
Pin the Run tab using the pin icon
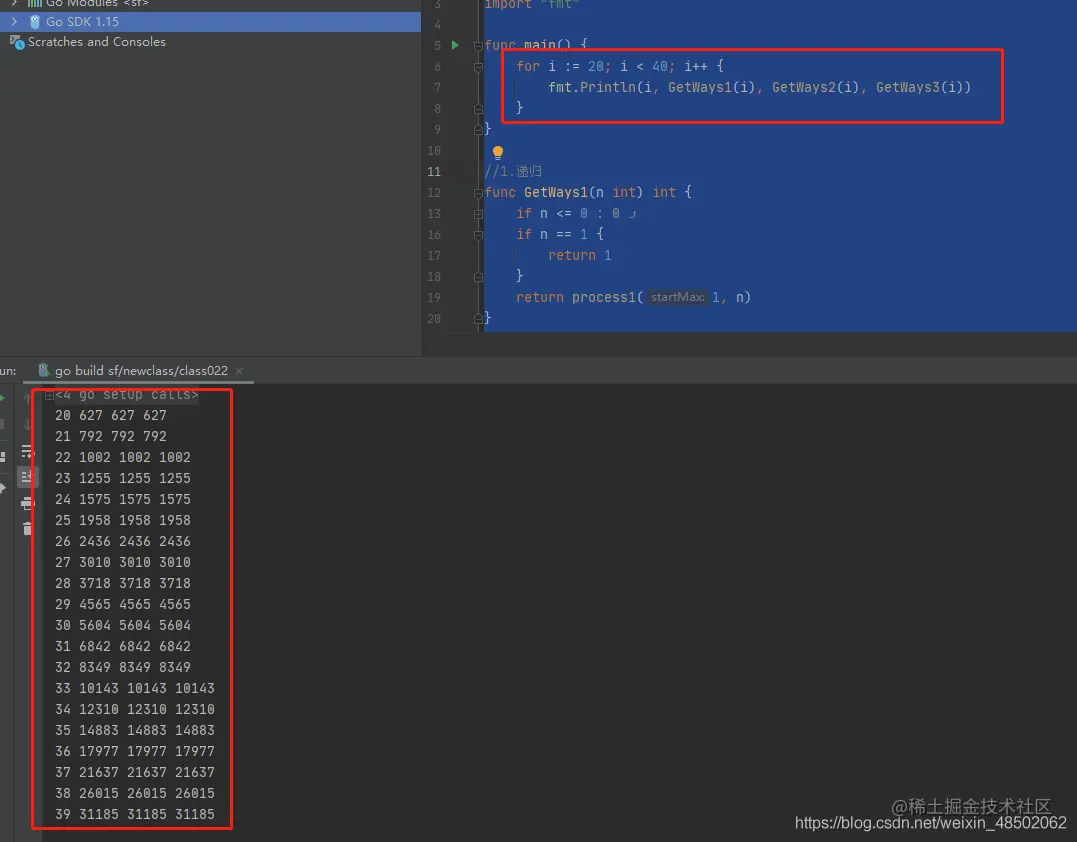pyautogui.click(x=3, y=488)
